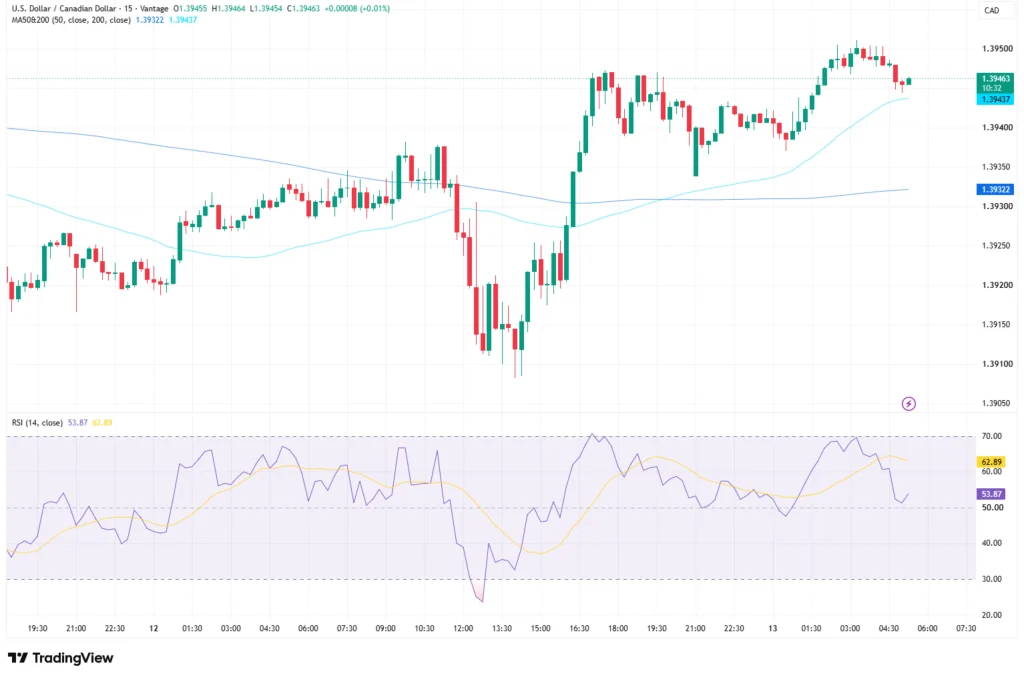Click the 12:00 time axis label
The image size is (1024, 678).
click(463, 628)
